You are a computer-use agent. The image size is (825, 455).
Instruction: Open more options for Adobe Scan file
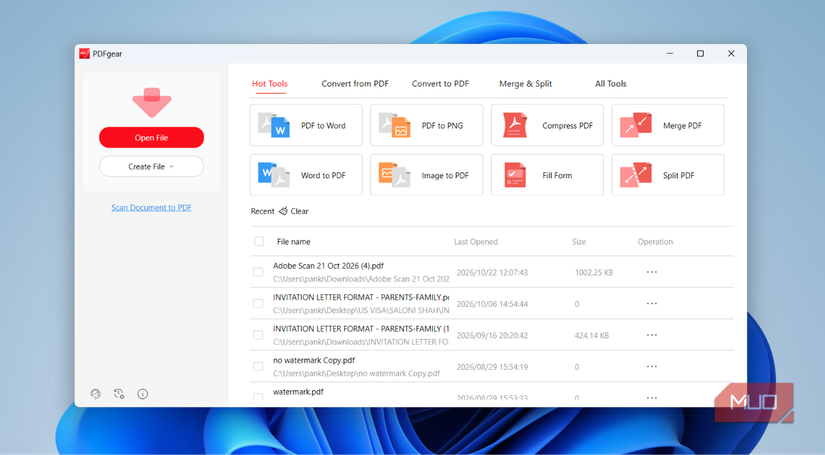pyautogui.click(x=652, y=272)
